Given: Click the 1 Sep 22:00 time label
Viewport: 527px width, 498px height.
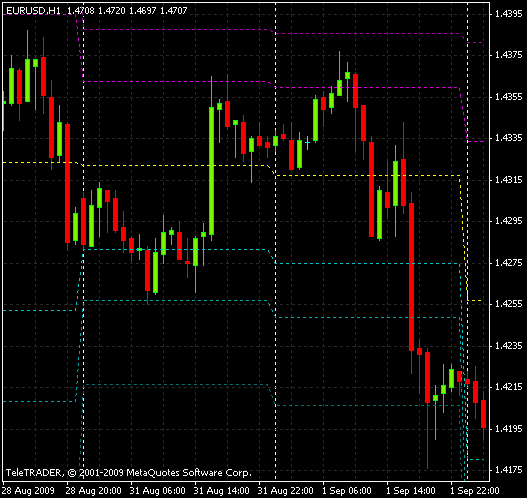Looking at the screenshot, I should point(475,491).
